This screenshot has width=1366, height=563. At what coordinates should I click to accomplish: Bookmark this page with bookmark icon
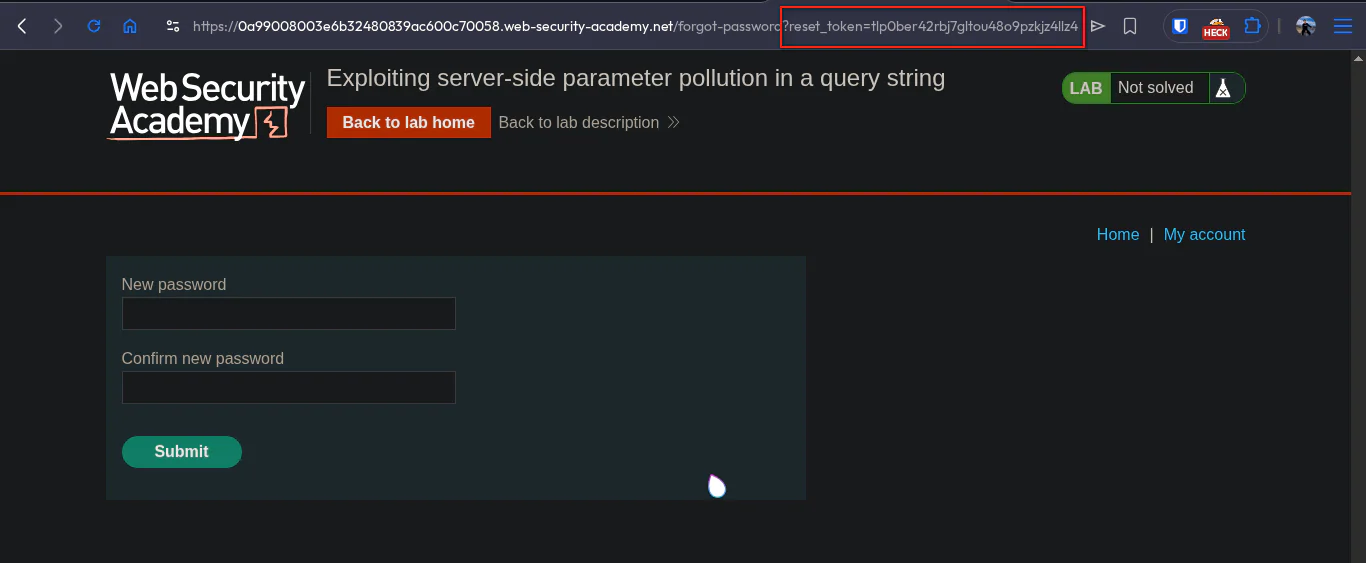(1130, 26)
